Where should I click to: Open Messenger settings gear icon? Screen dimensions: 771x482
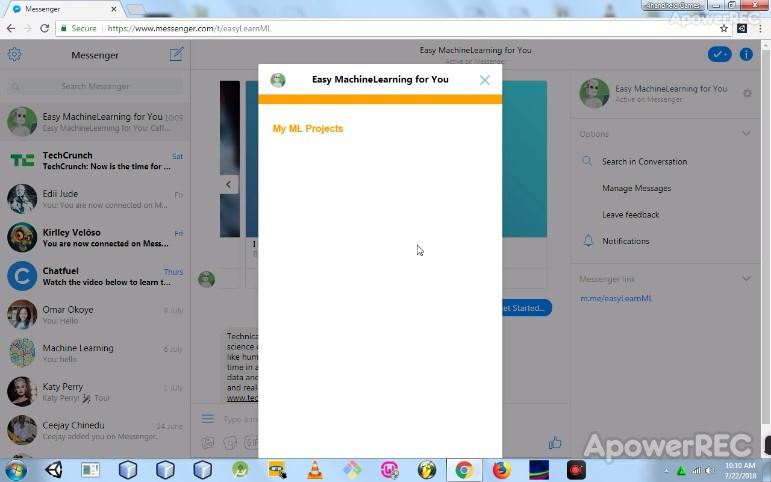pos(14,54)
